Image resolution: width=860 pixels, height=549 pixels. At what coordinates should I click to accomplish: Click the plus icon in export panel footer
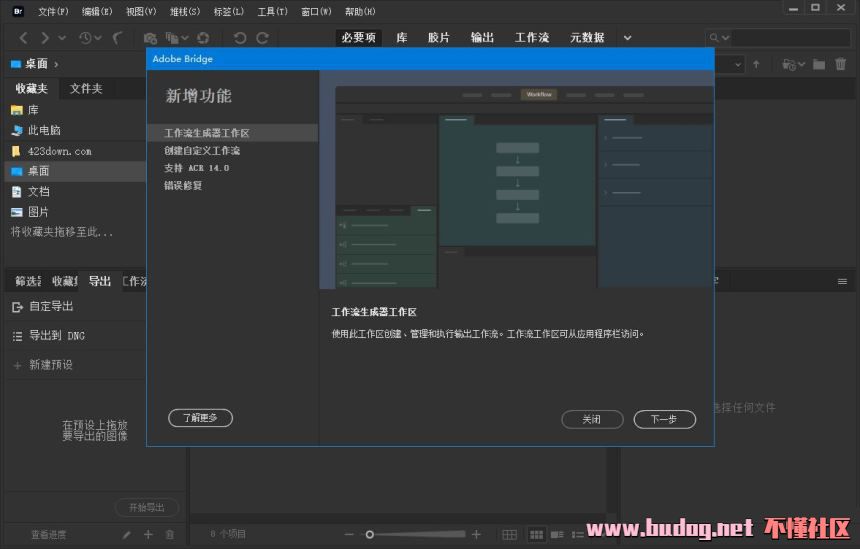pyautogui.click(x=148, y=535)
